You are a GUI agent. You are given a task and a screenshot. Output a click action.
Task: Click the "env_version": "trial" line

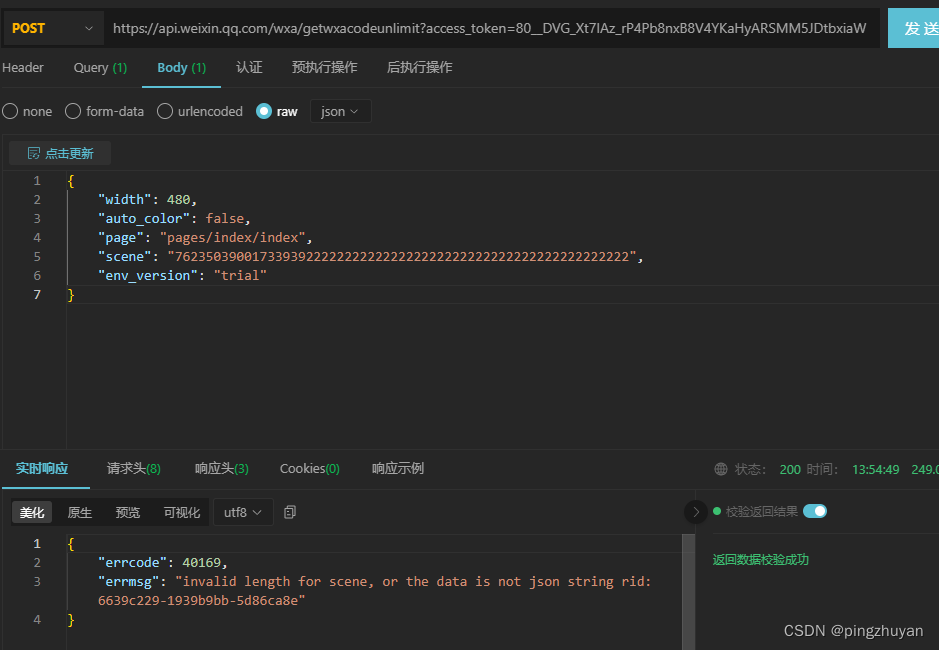182,276
